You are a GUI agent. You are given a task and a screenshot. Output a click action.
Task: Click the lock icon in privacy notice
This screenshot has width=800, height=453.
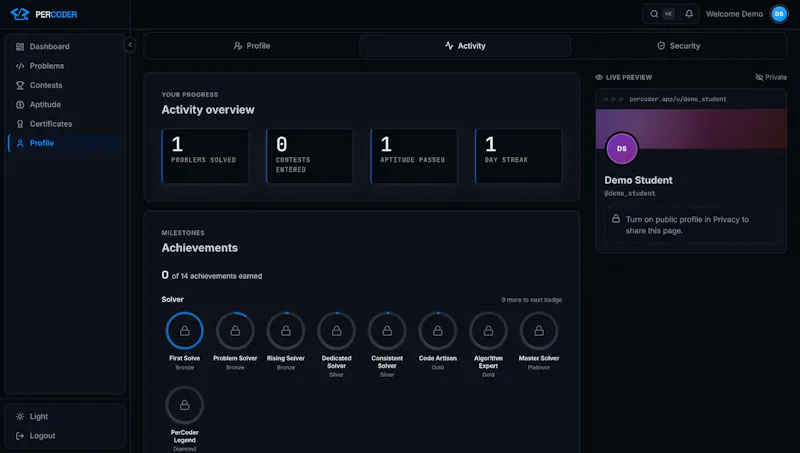tap(616, 219)
